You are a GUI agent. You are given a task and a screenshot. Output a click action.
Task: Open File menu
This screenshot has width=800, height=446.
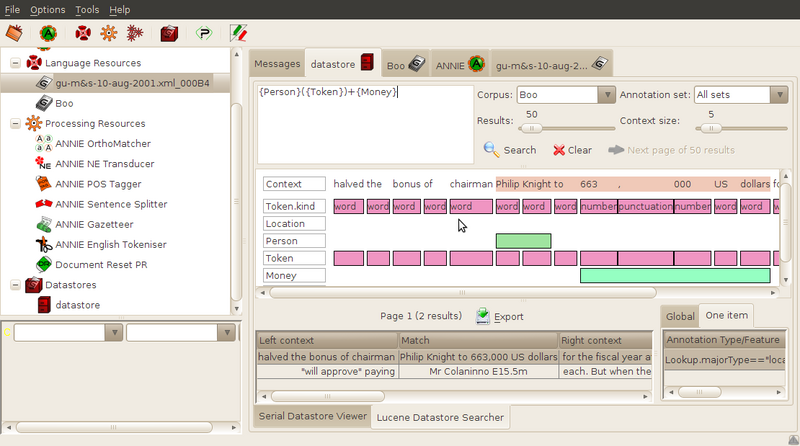12,10
